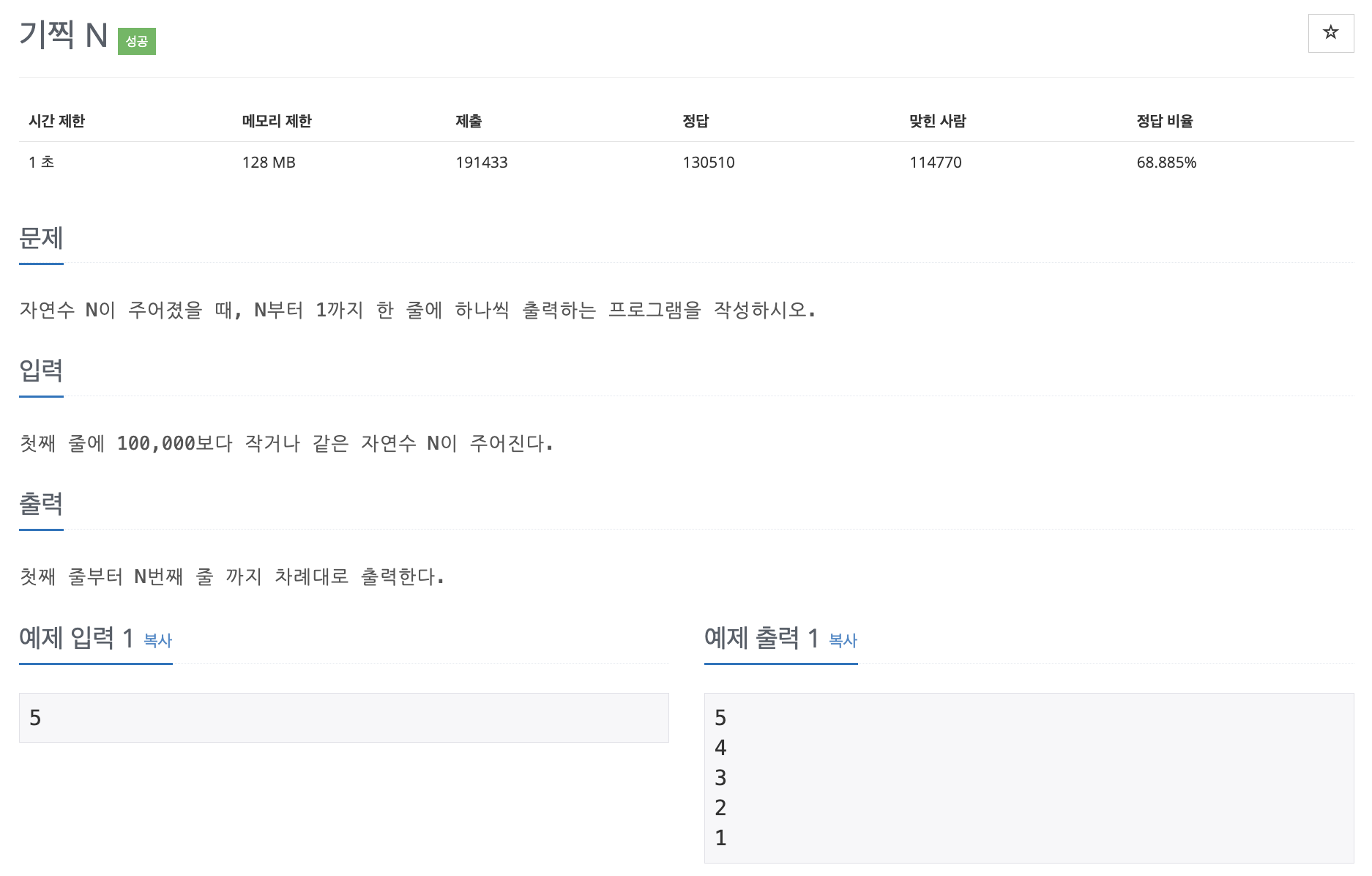Click the correct count 130510
The height and width of the screenshot is (876, 1372).
click(x=709, y=162)
